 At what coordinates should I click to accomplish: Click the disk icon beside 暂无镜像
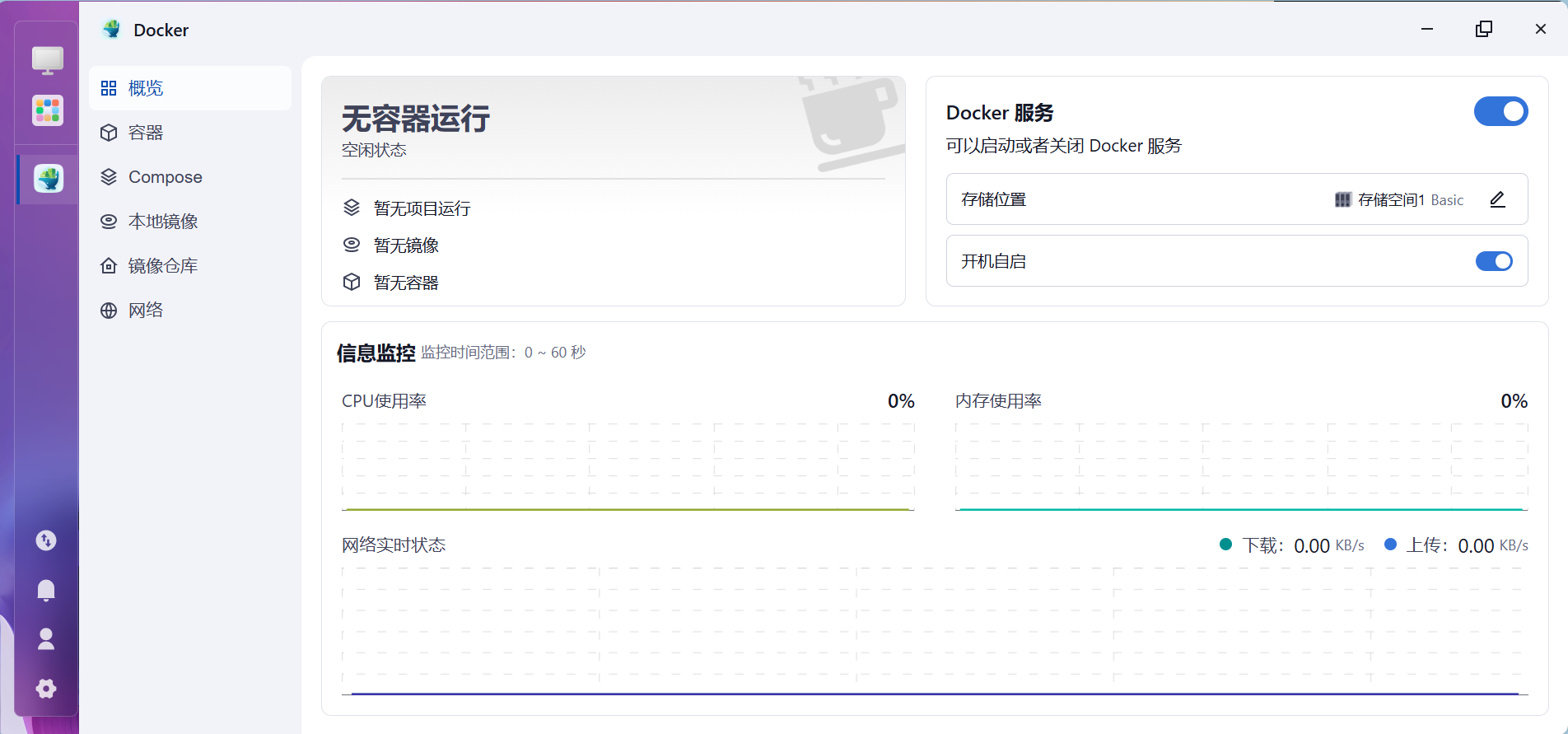click(x=352, y=245)
